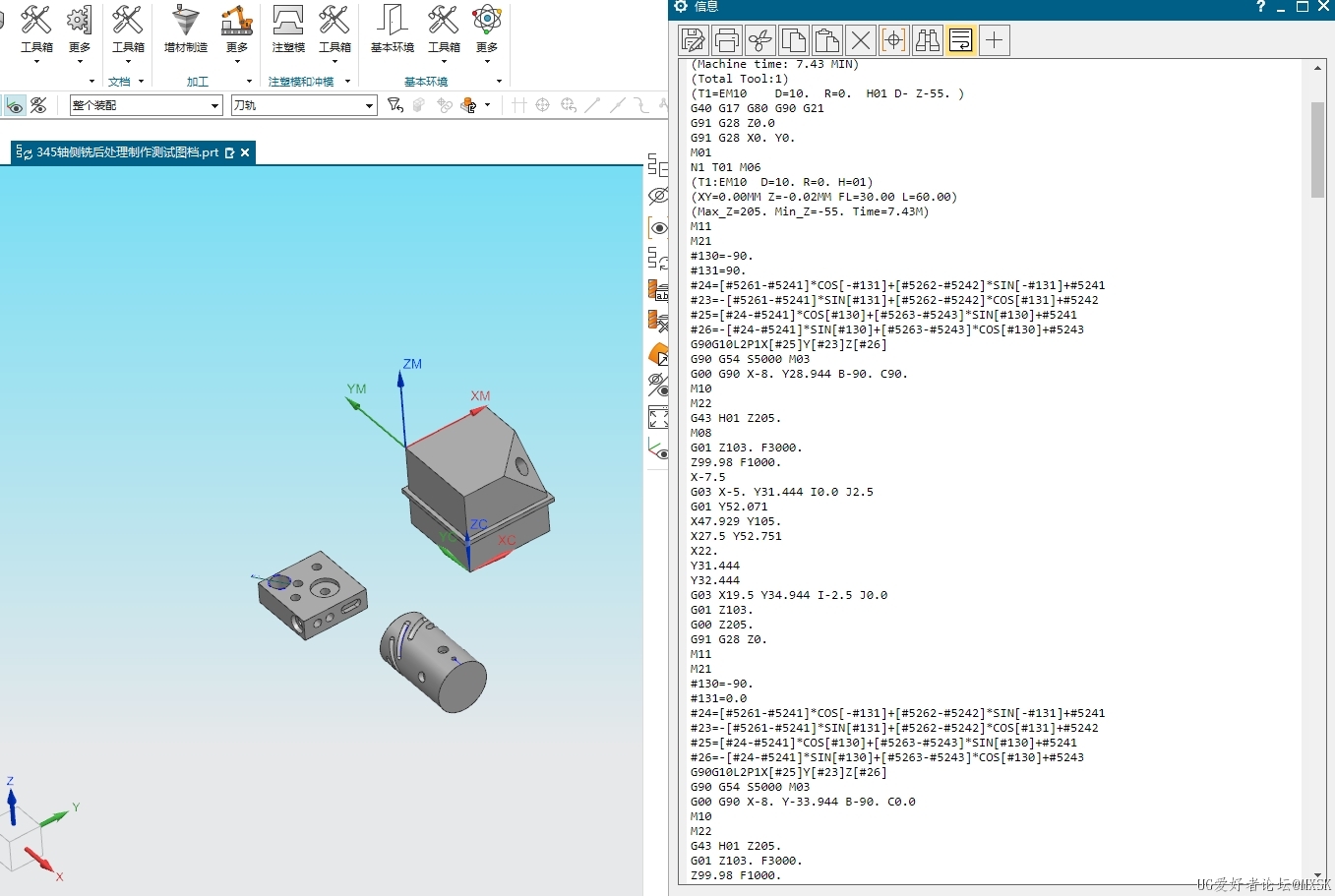Click the orange shape export arrow icon

[x=658, y=353]
